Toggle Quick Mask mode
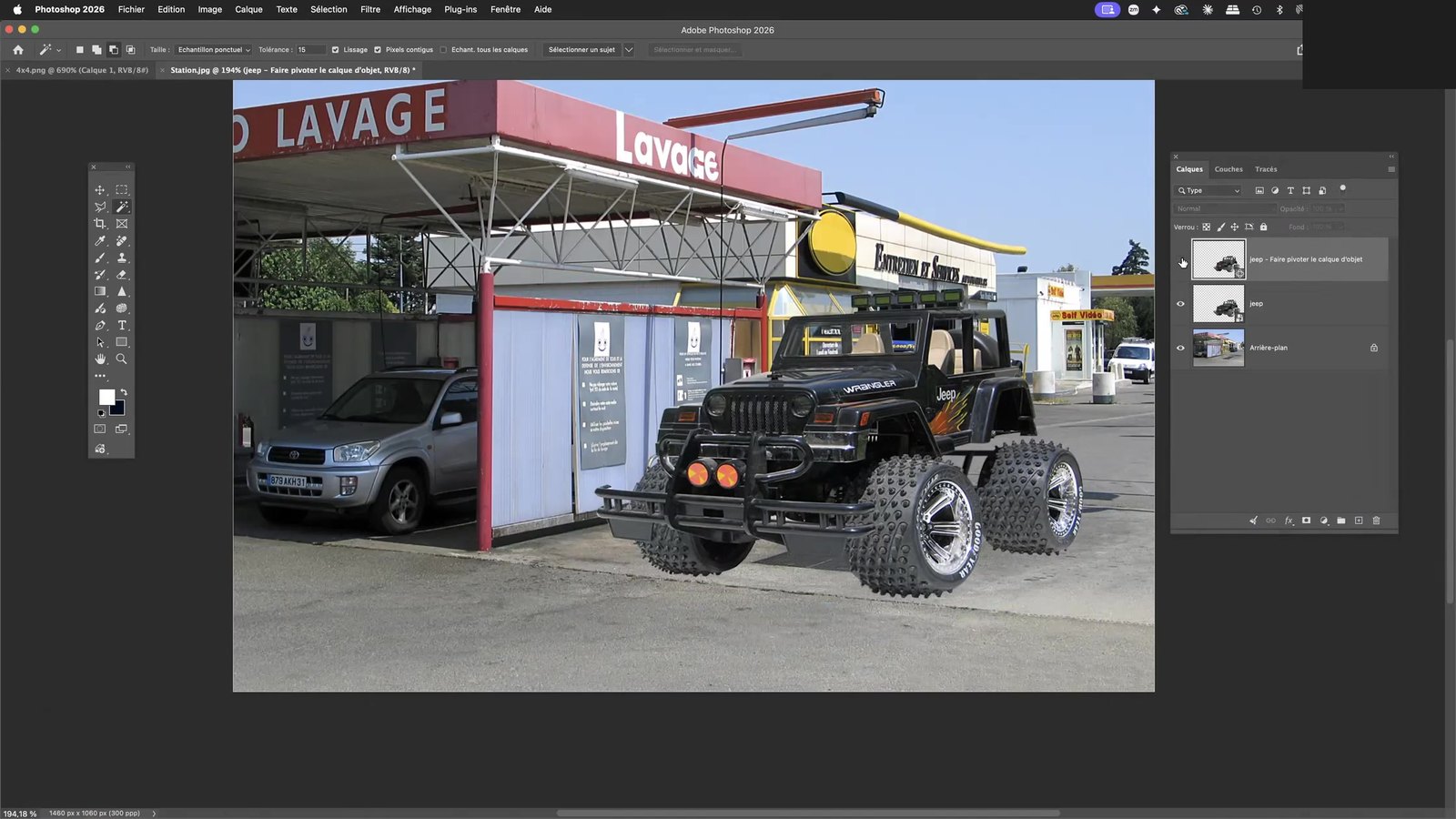The width and height of the screenshot is (1456, 819). click(100, 429)
